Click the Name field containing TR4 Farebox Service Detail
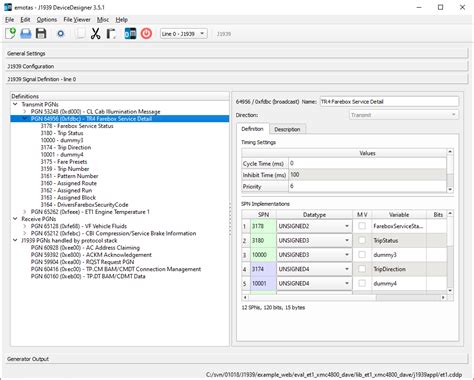 pyautogui.click(x=389, y=102)
